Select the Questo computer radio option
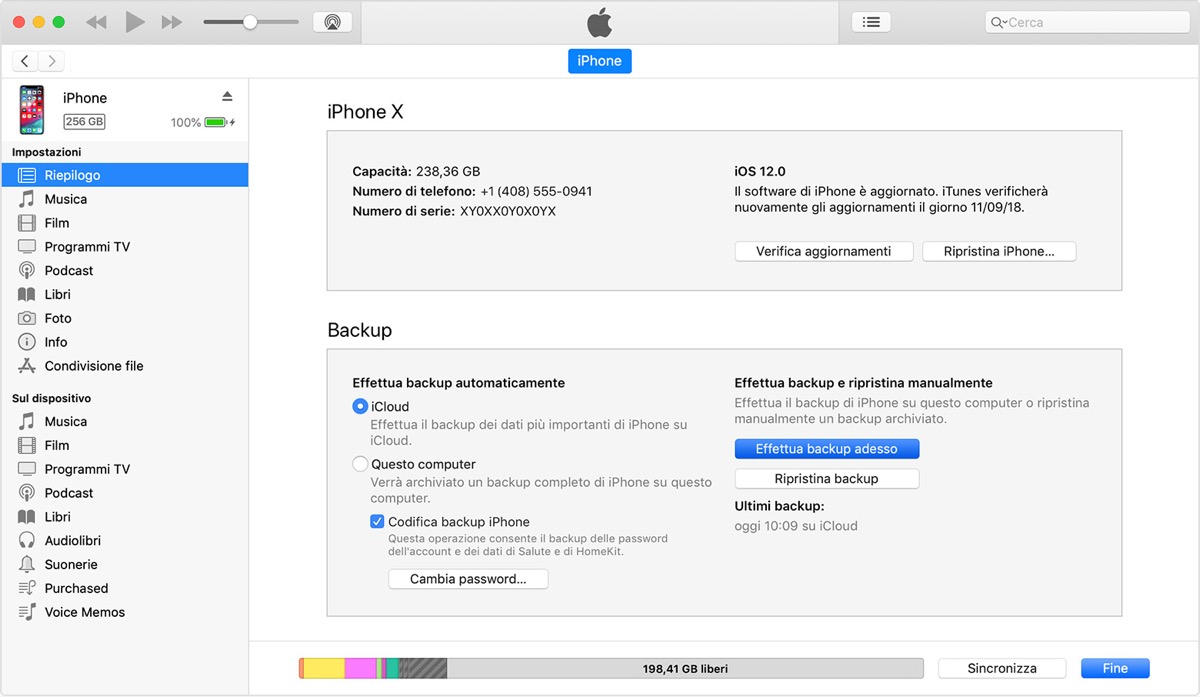The image size is (1200, 697). pos(361,464)
